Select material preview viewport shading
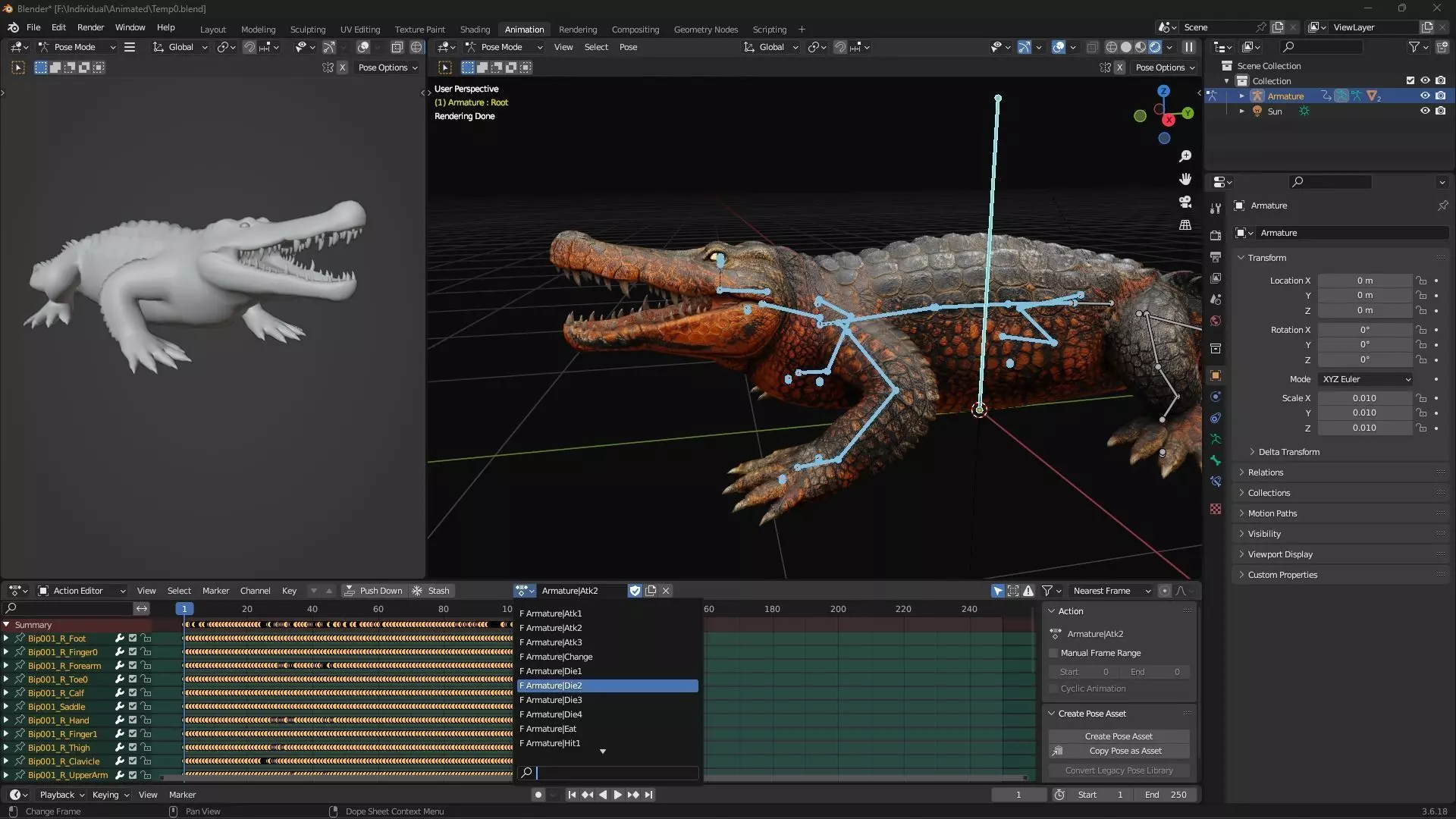The width and height of the screenshot is (1456, 819). coord(1141,47)
